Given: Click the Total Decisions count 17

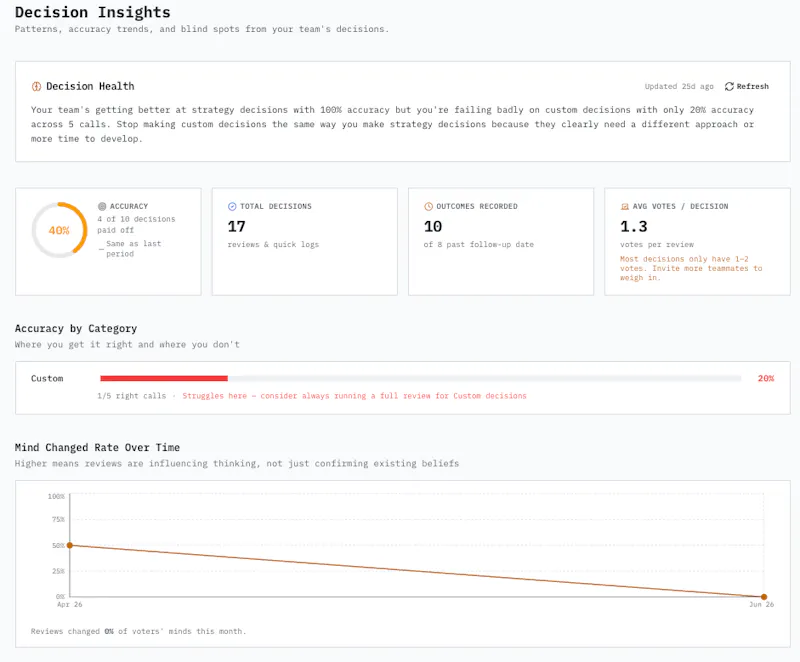Looking at the screenshot, I should (x=236, y=226).
